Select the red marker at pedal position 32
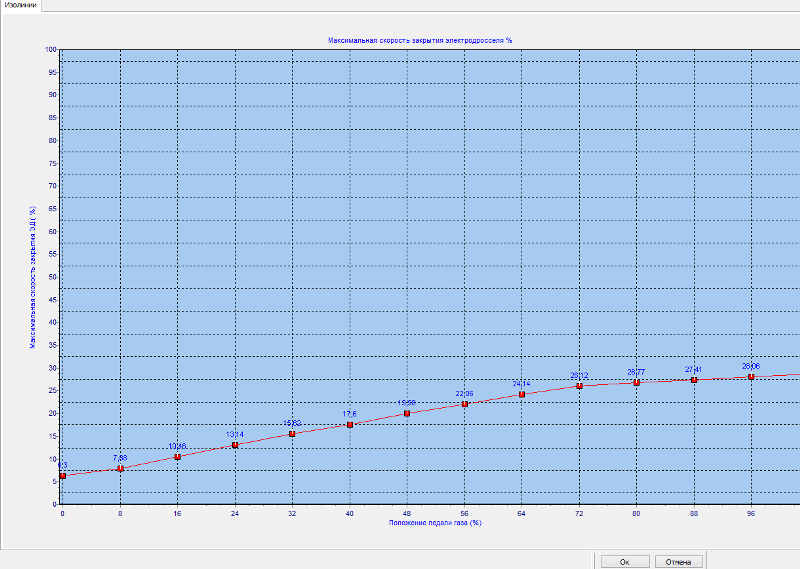 click(292, 434)
